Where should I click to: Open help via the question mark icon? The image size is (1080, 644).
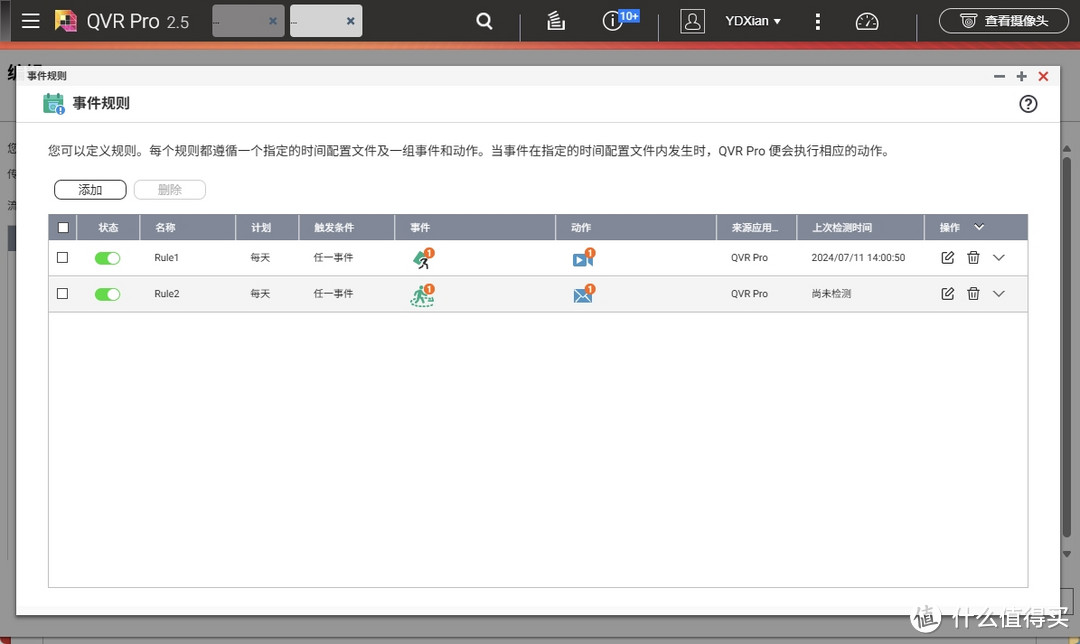[x=1028, y=103]
